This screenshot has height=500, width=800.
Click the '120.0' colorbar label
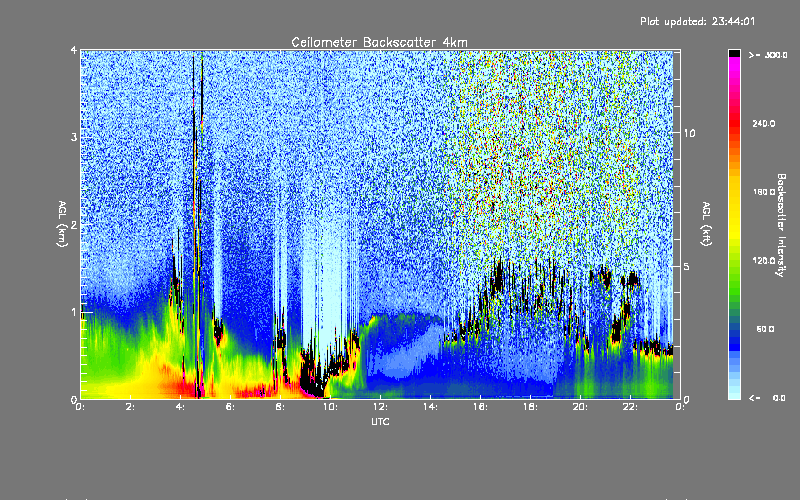click(x=764, y=260)
